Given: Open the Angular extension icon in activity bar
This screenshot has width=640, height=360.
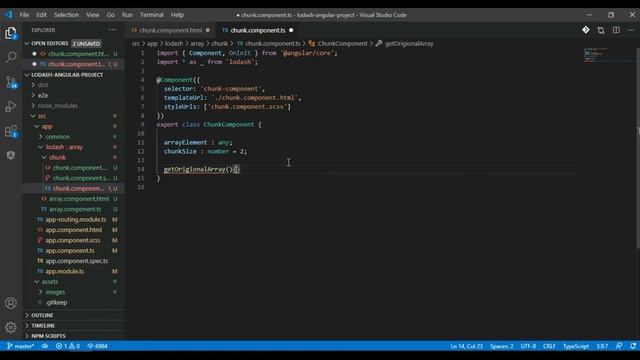Looking at the screenshot, I should [x=11, y=155].
